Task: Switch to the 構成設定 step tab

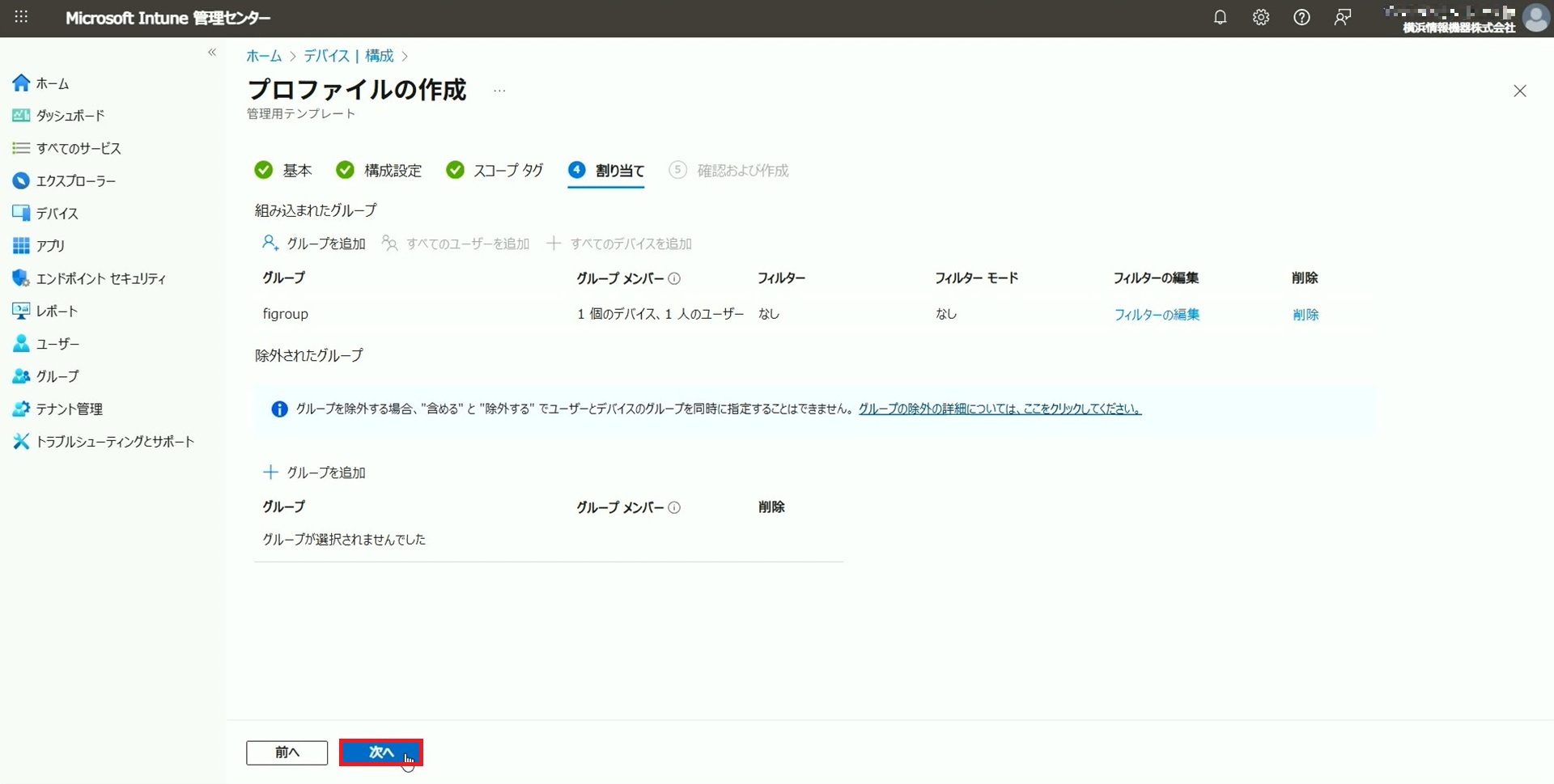Action: pos(379,171)
